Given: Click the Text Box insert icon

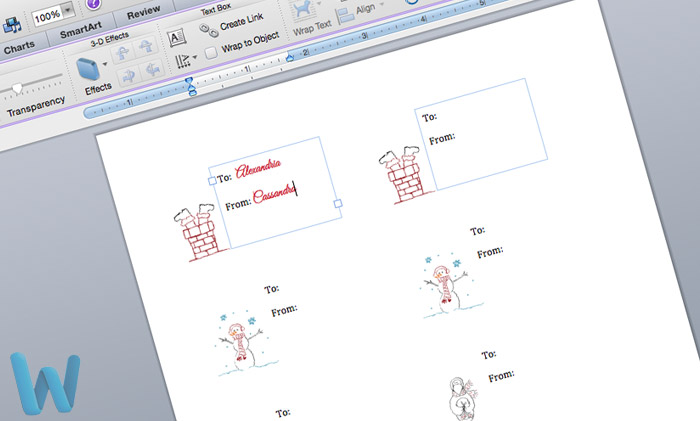Looking at the screenshot, I should tap(176, 38).
